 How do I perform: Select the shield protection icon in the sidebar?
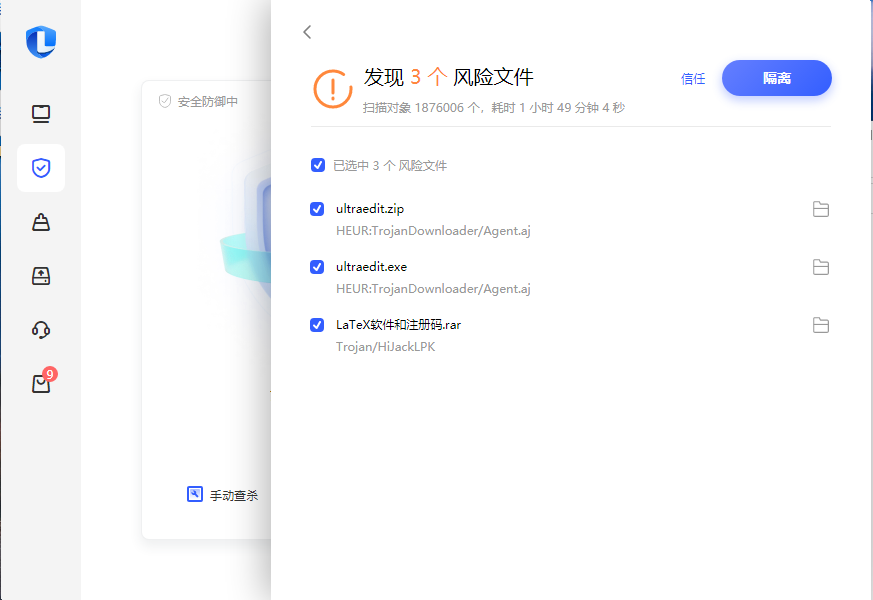pos(40,168)
